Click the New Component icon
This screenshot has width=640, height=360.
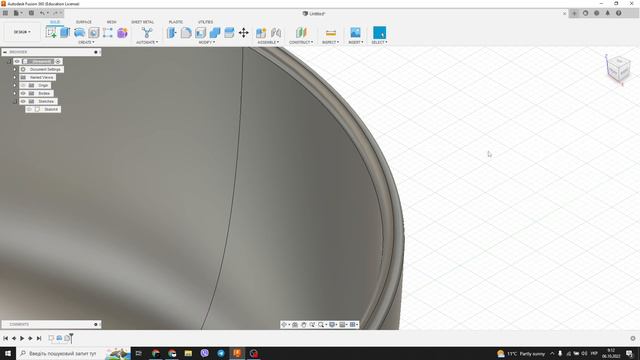point(261,33)
